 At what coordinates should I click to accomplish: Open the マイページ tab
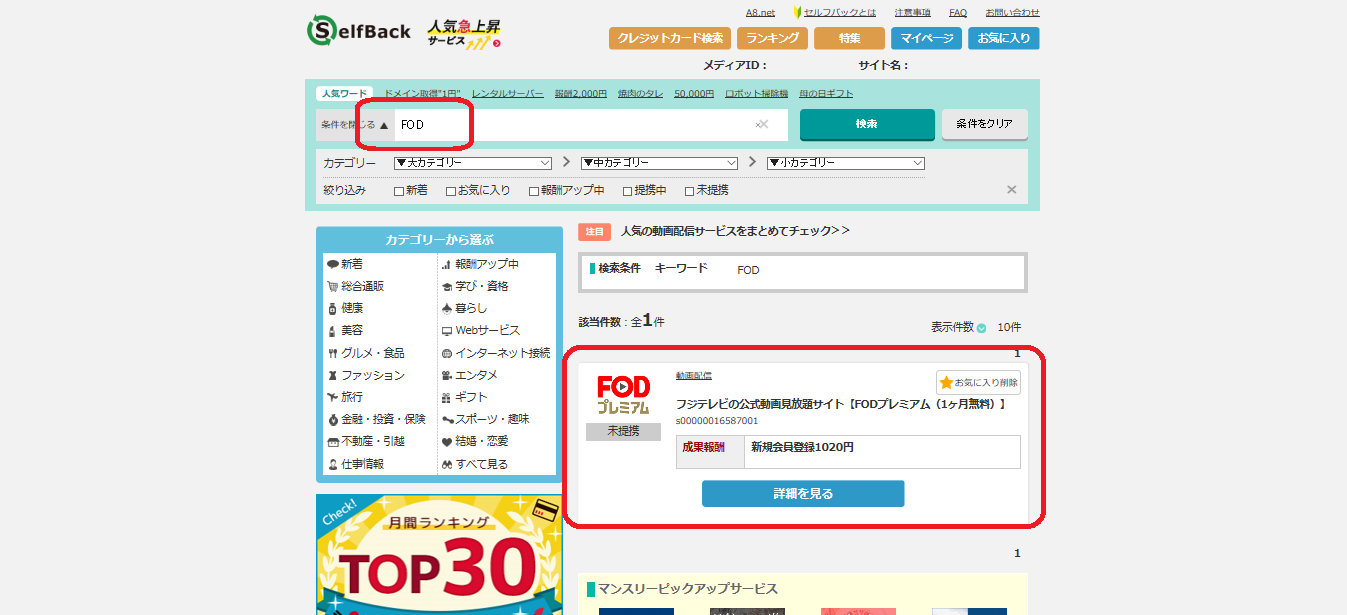926,38
